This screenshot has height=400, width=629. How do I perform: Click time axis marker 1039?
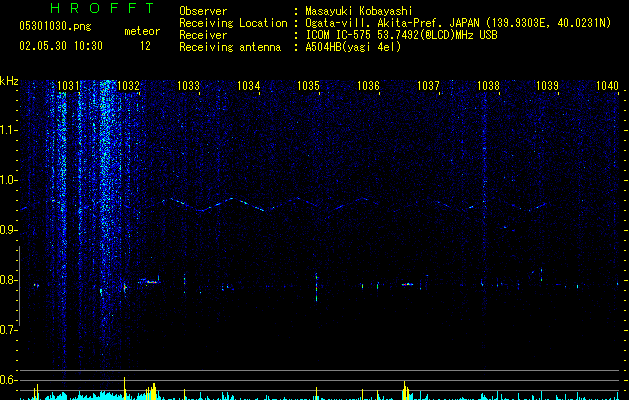(548, 85)
